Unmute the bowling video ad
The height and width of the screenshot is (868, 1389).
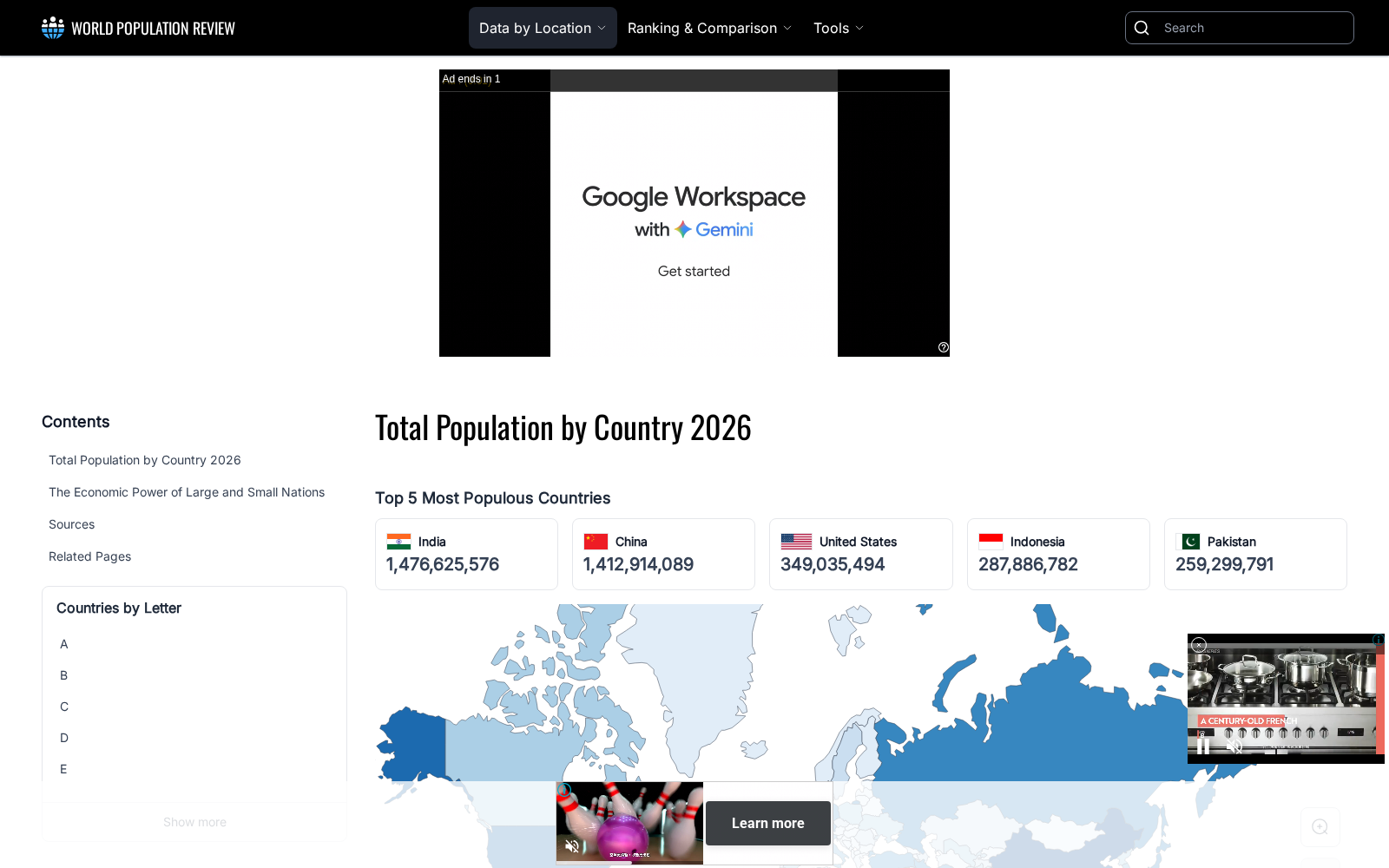(572, 846)
